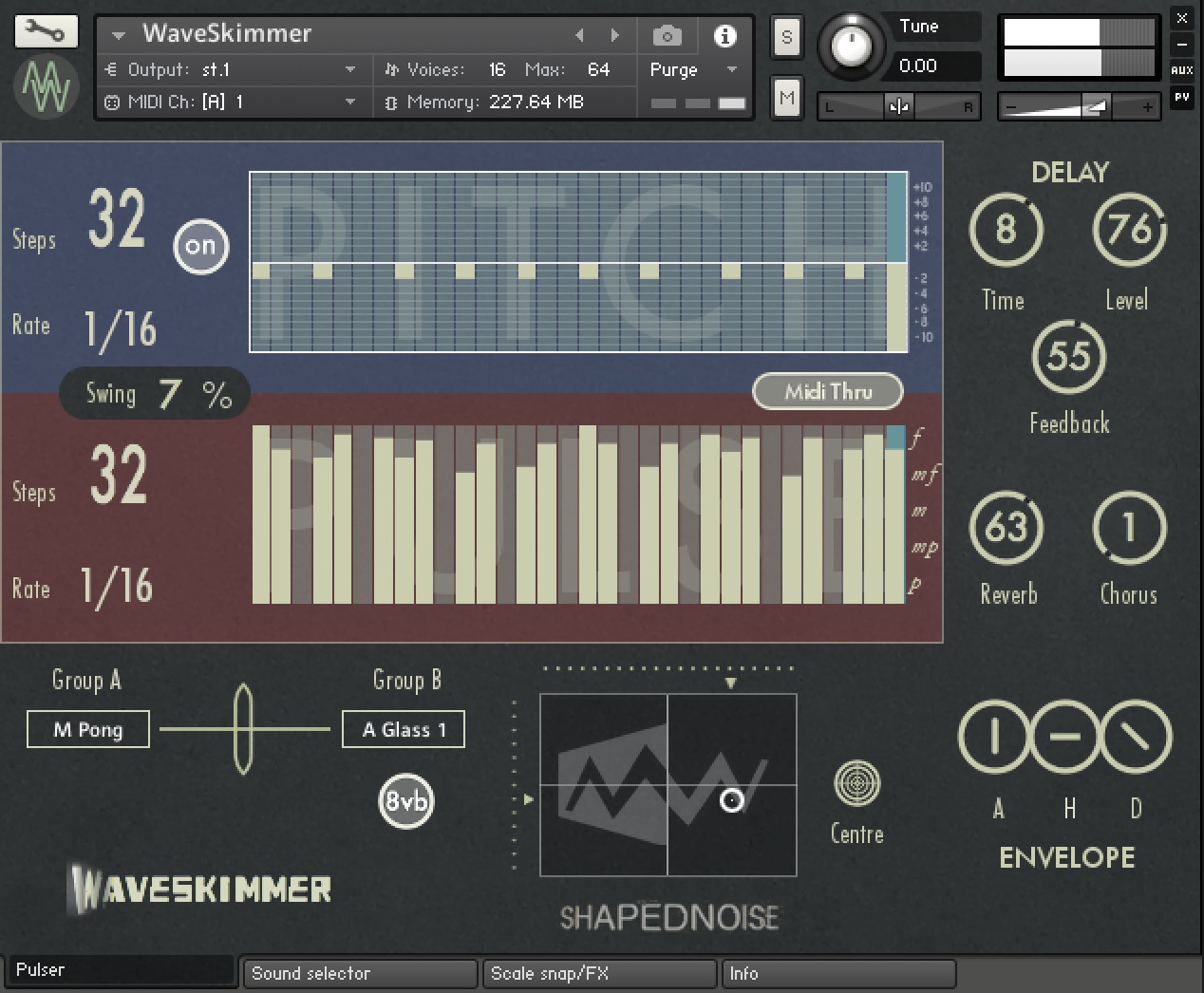Click the envelope Decay knob
This screenshot has height=993, width=1204.
click(x=1137, y=737)
